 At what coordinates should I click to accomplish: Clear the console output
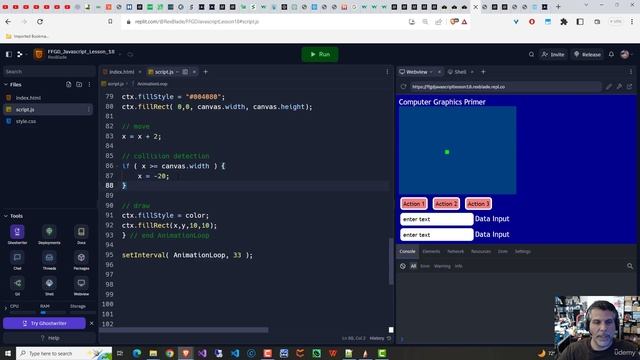tap(403, 266)
